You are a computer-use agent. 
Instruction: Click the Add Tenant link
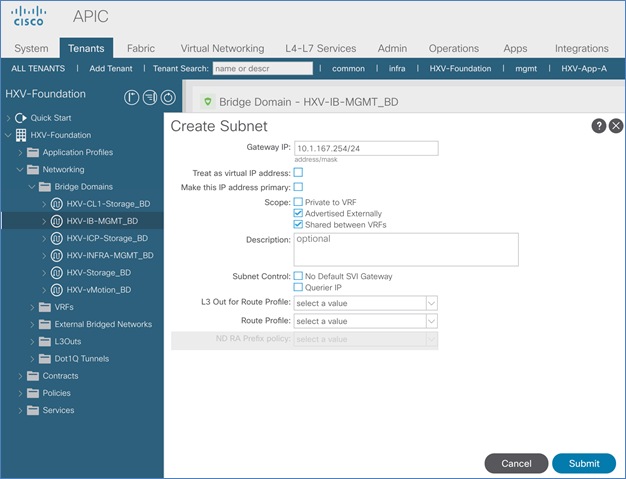(x=111, y=69)
